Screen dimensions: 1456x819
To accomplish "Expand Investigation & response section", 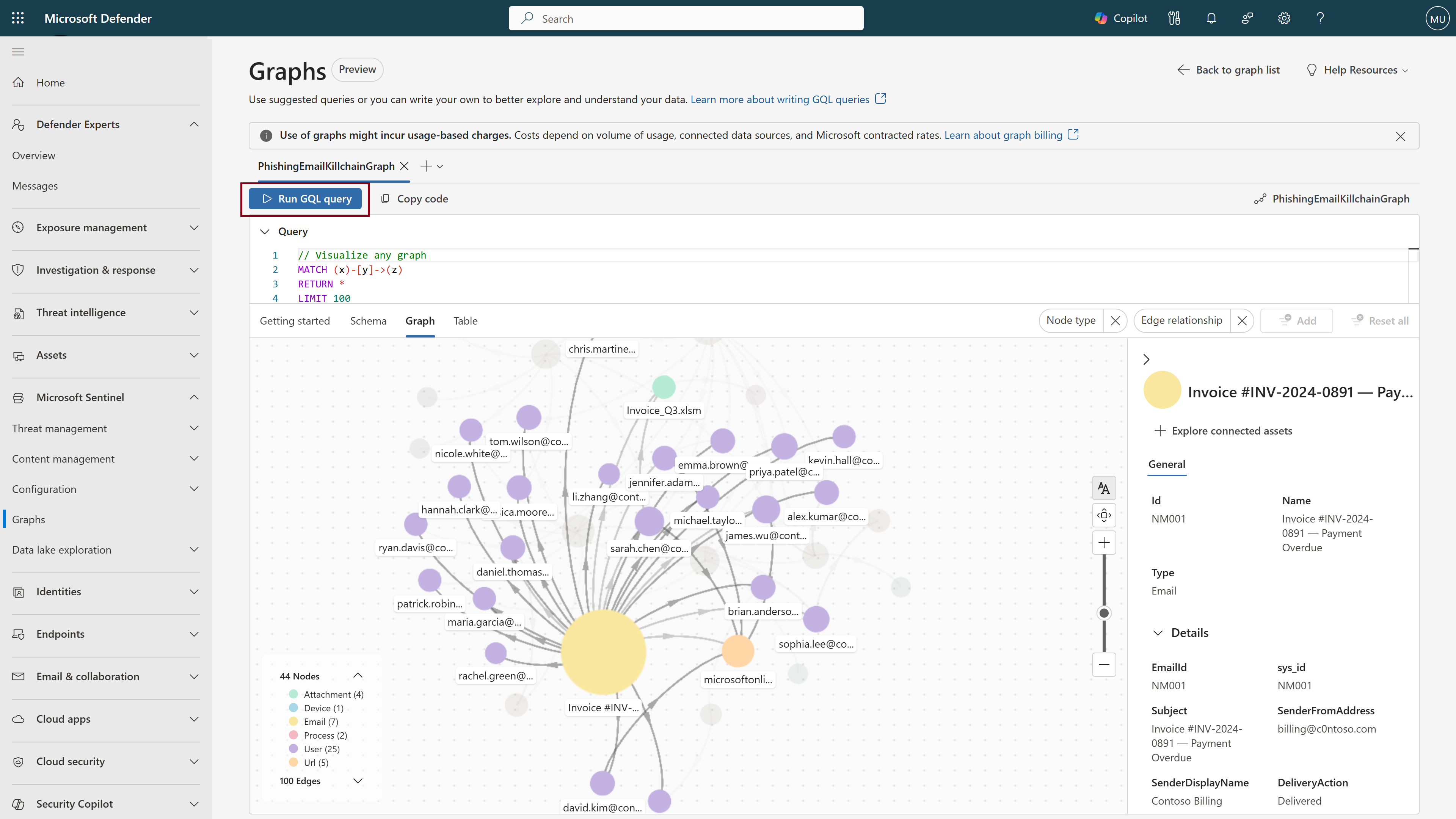I will [194, 270].
